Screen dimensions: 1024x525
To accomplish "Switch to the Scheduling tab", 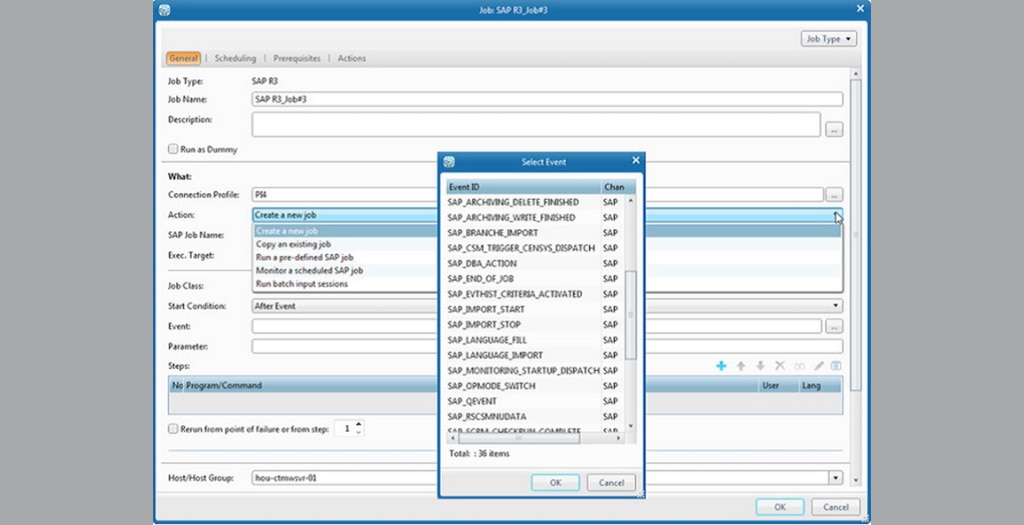I will (x=235, y=59).
